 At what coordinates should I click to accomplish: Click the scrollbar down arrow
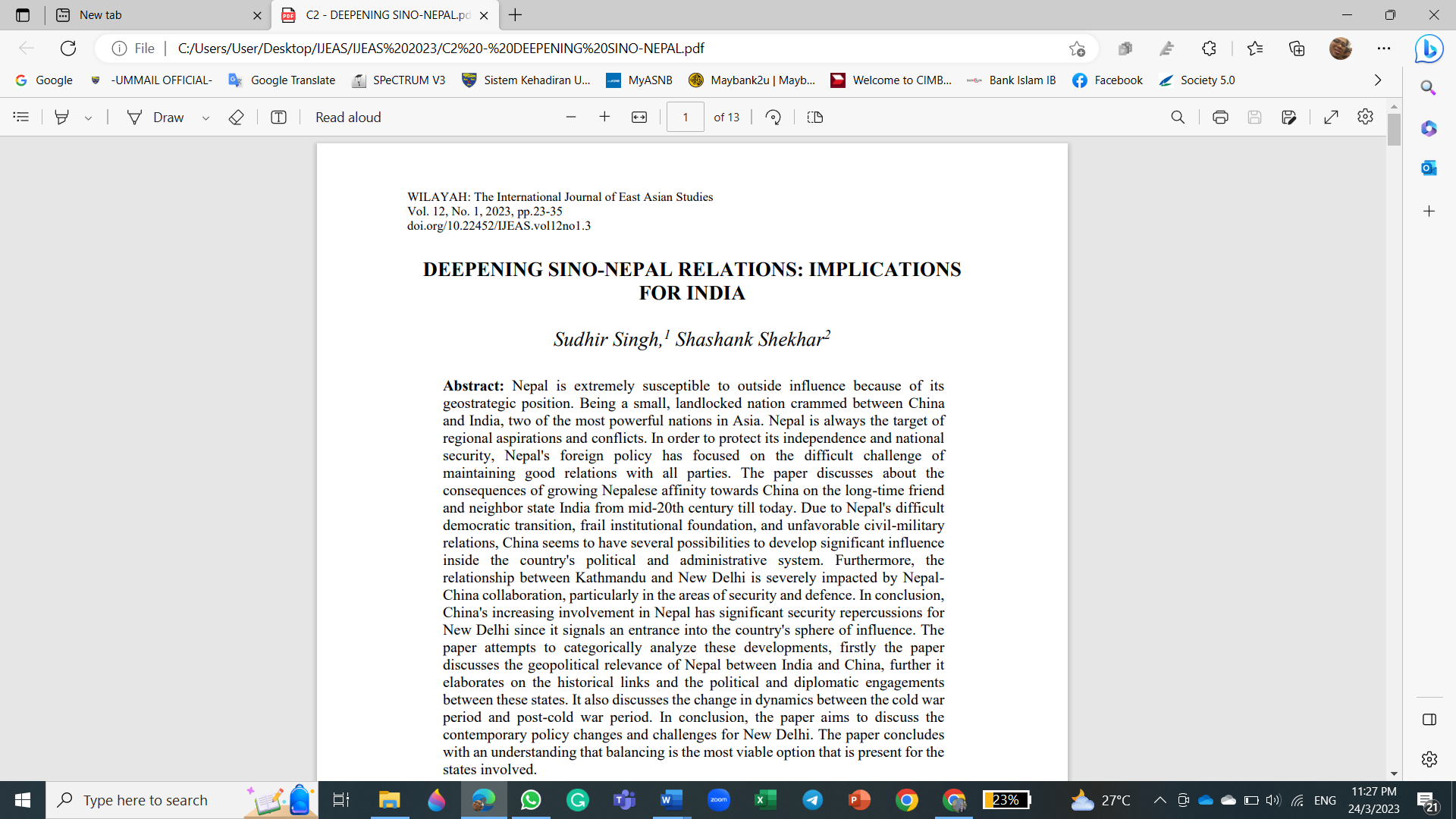click(1394, 774)
